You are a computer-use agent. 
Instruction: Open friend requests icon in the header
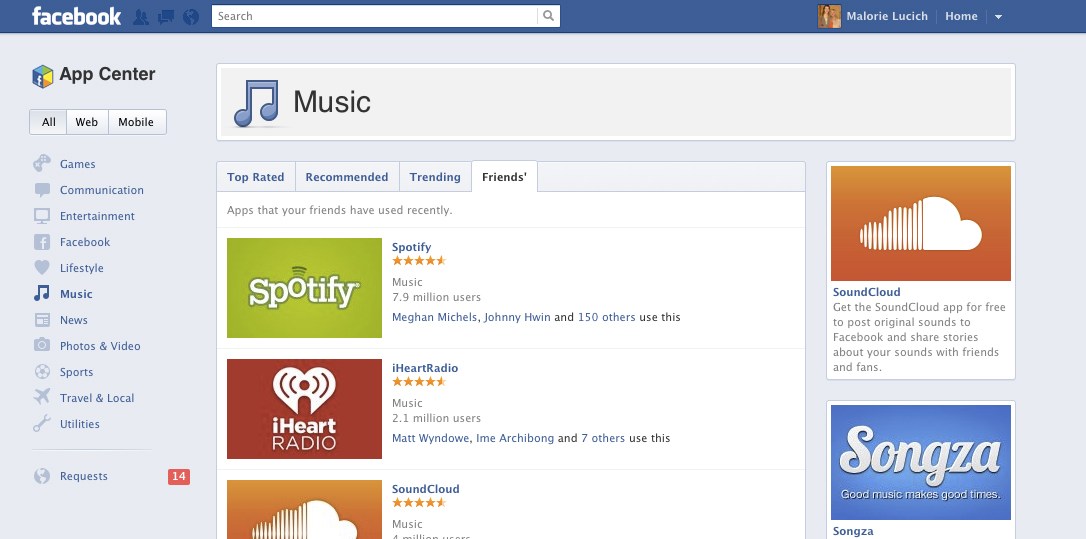[x=141, y=17]
